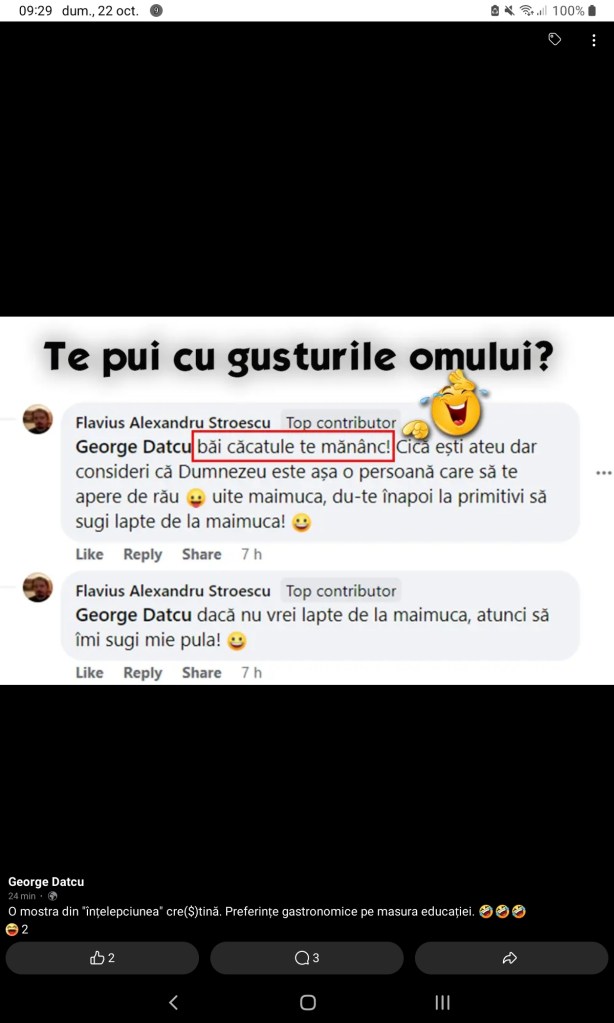Like the post with thumbs-up button
The height and width of the screenshot is (1023, 614).
[102, 958]
